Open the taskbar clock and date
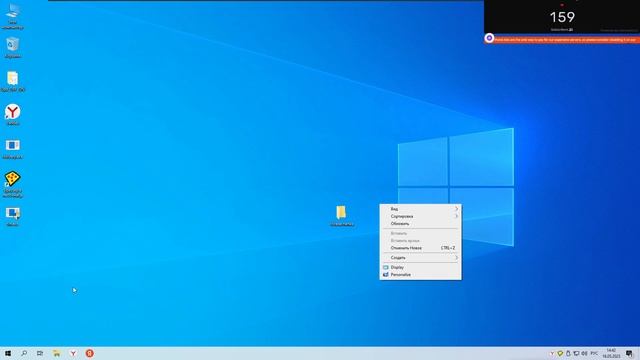Viewport: 640px width, 360px height. click(x=611, y=353)
